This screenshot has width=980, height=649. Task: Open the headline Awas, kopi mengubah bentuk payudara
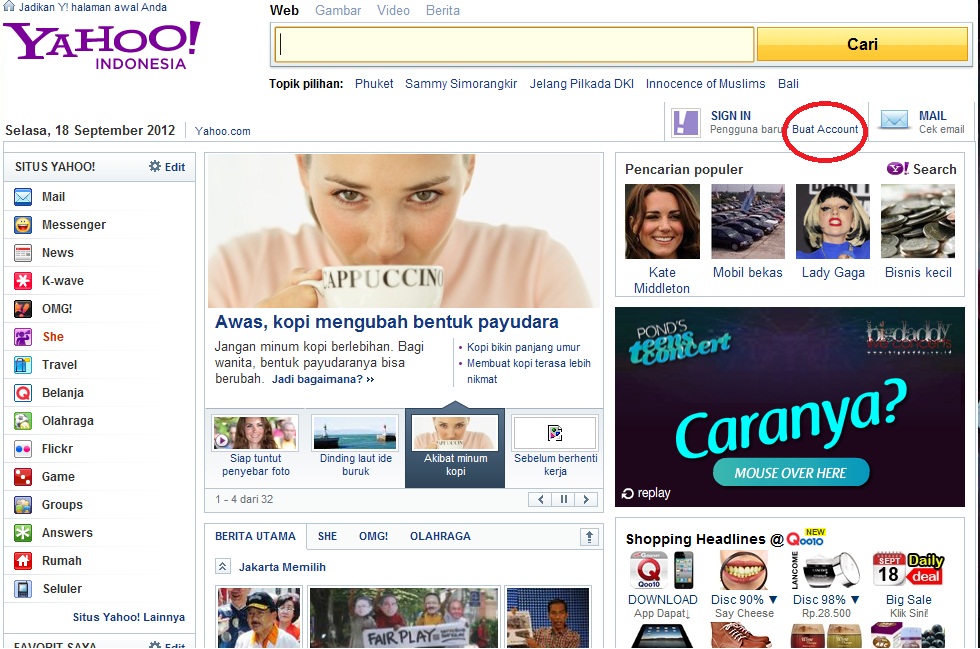click(387, 322)
